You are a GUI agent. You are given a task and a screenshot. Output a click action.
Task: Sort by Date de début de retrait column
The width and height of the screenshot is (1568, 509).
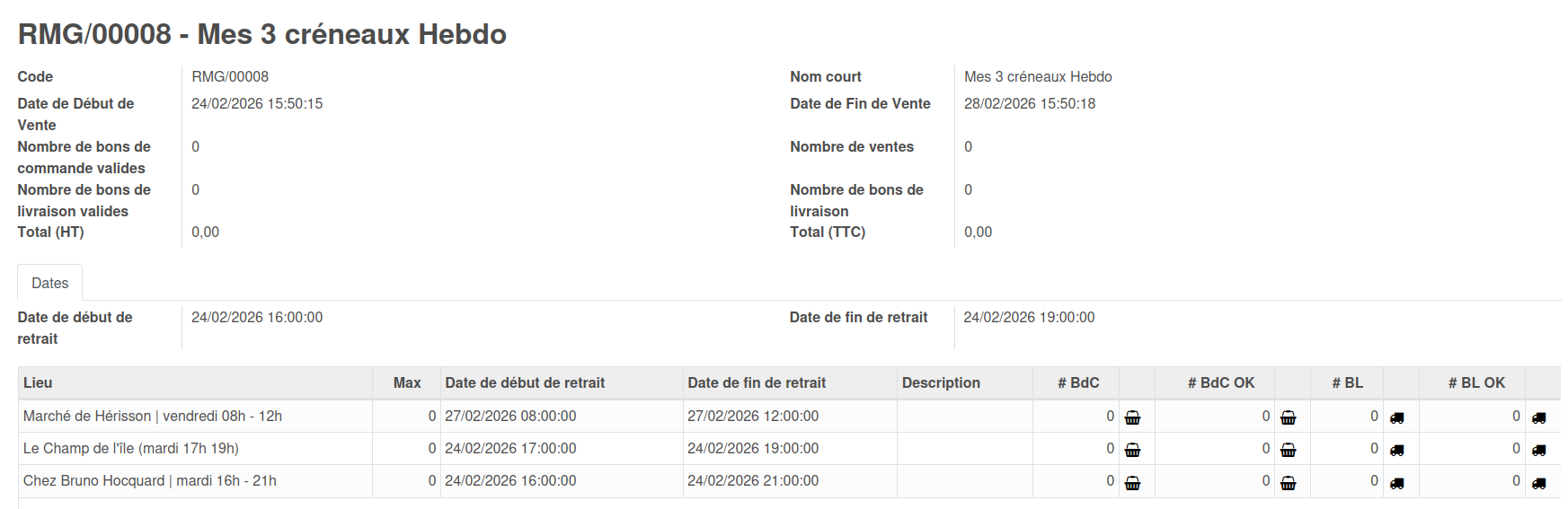click(x=525, y=383)
